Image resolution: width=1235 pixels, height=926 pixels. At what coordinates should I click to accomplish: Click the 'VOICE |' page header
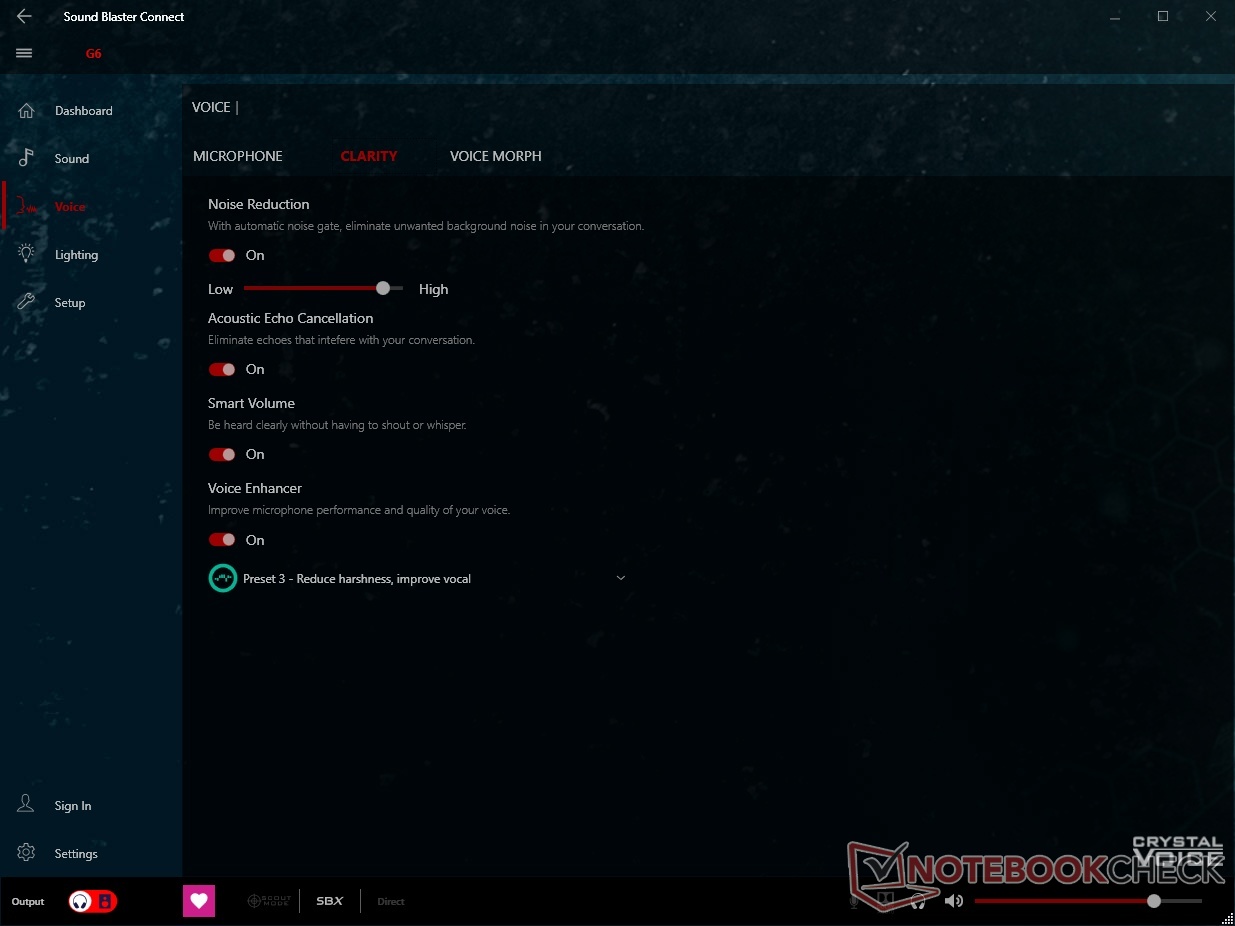click(215, 107)
